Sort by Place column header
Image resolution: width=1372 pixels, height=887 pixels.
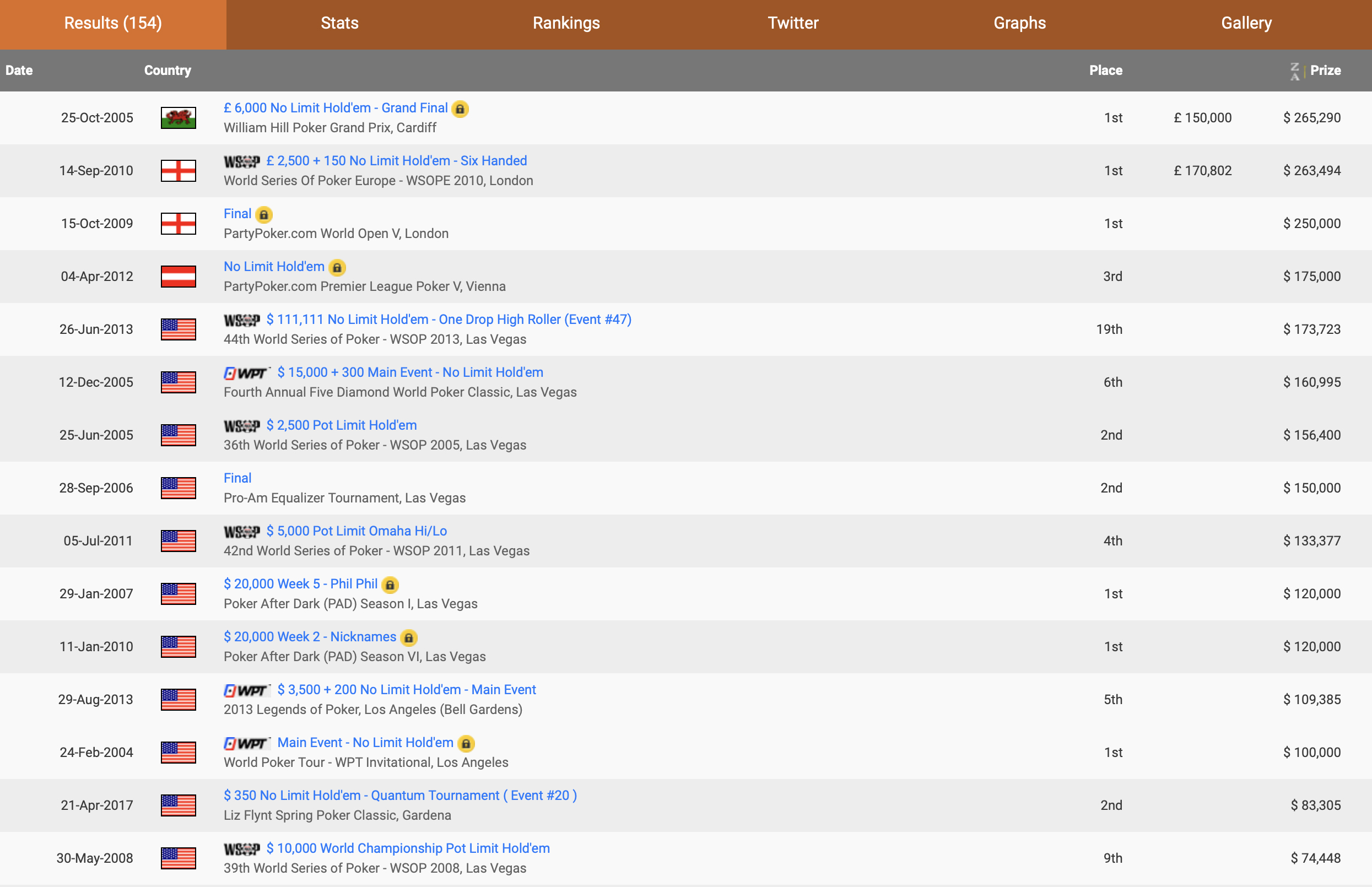click(x=1105, y=71)
